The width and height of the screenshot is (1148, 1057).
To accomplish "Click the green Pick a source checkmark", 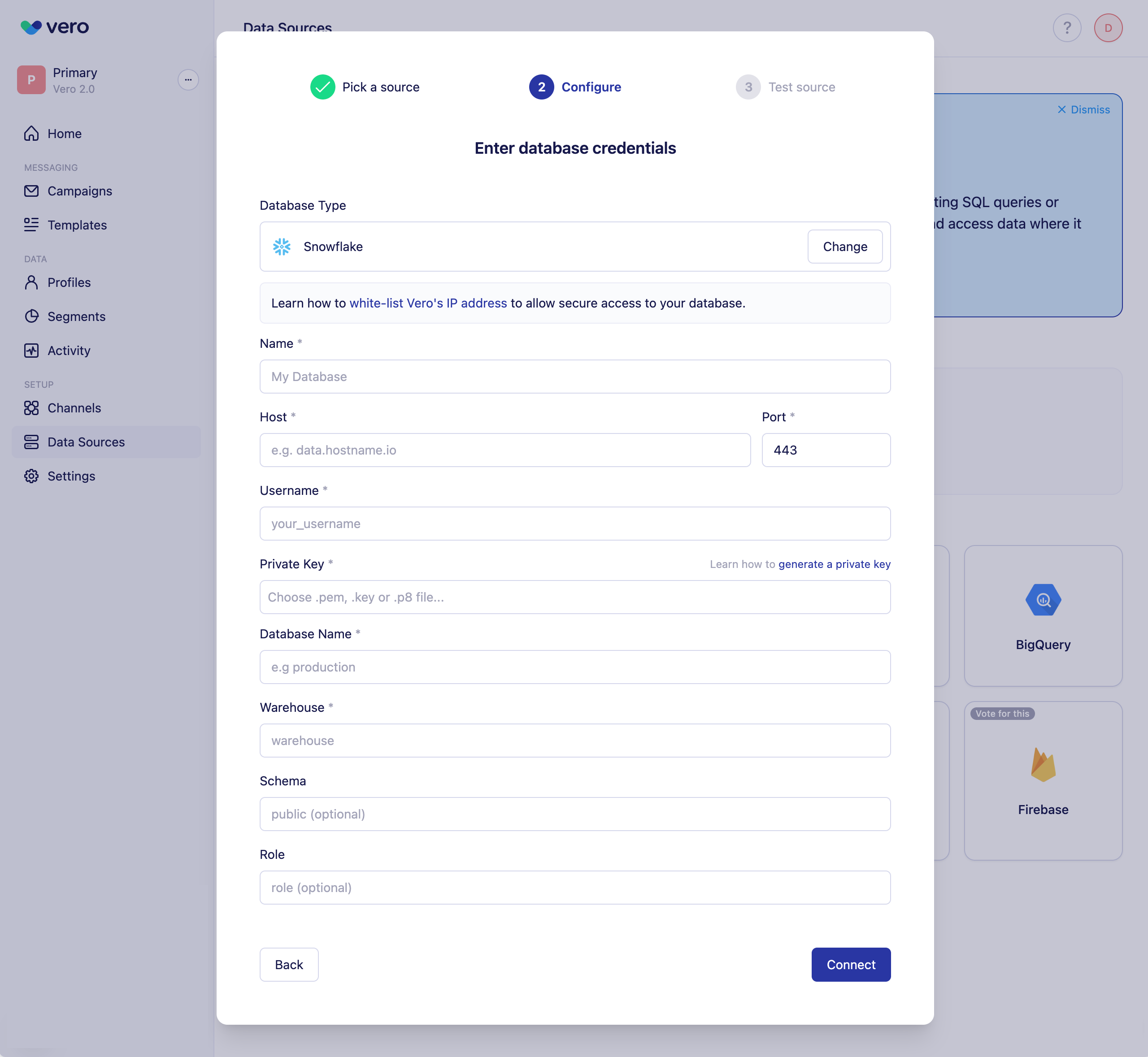I will [323, 87].
